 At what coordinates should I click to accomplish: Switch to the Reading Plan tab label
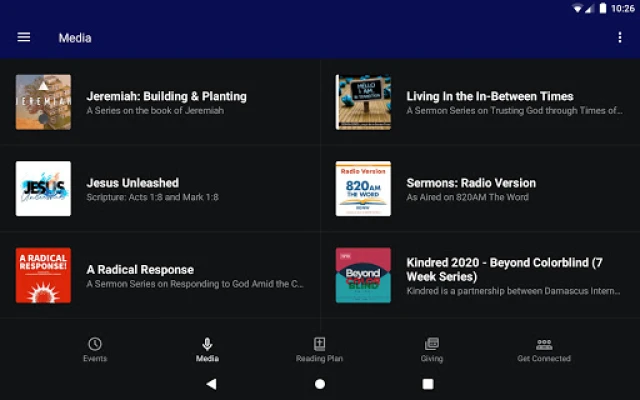[319, 359]
